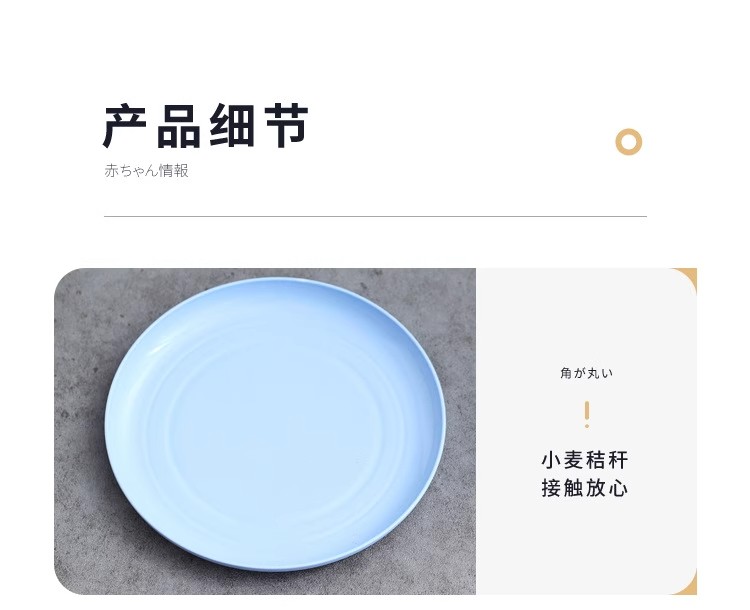Click the gold exclamation mark icon
Screen dimensions: 750x610
point(587,414)
